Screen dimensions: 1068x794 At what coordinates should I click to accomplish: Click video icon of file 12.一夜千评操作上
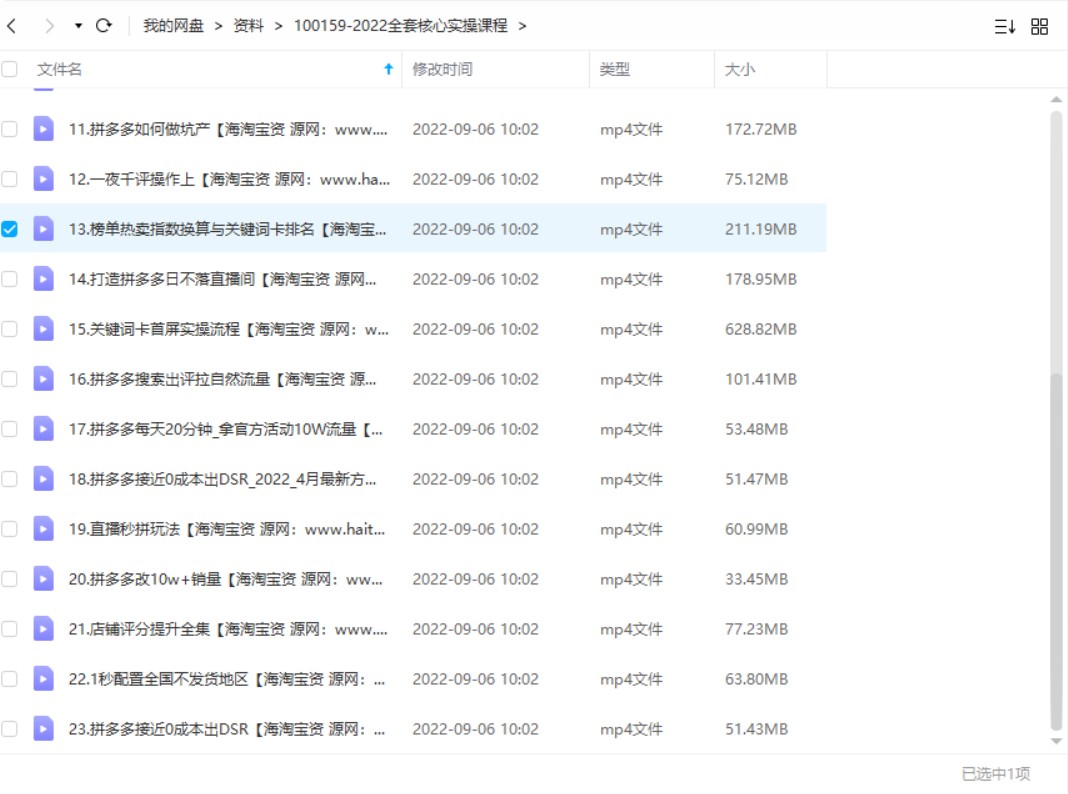[x=44, y=179]
